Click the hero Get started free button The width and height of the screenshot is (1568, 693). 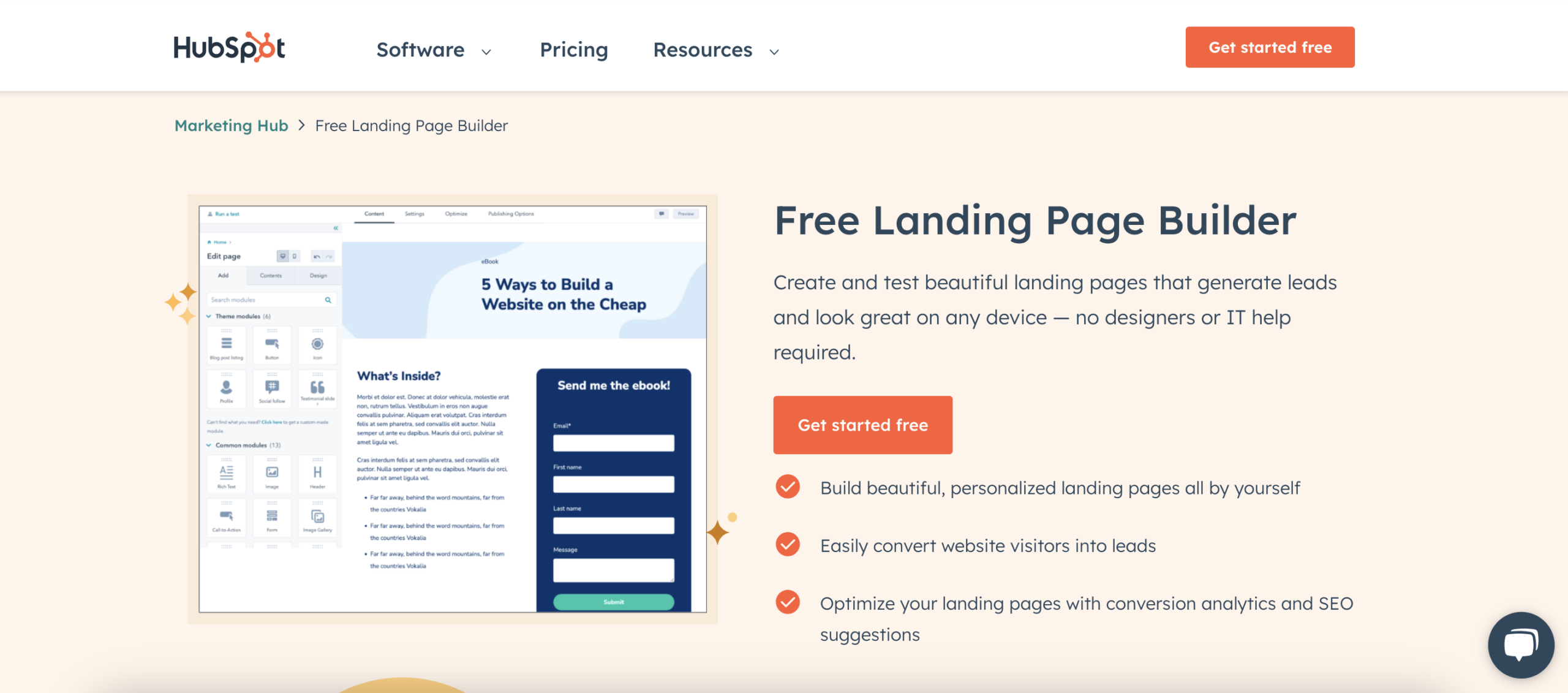click(863, 424)
